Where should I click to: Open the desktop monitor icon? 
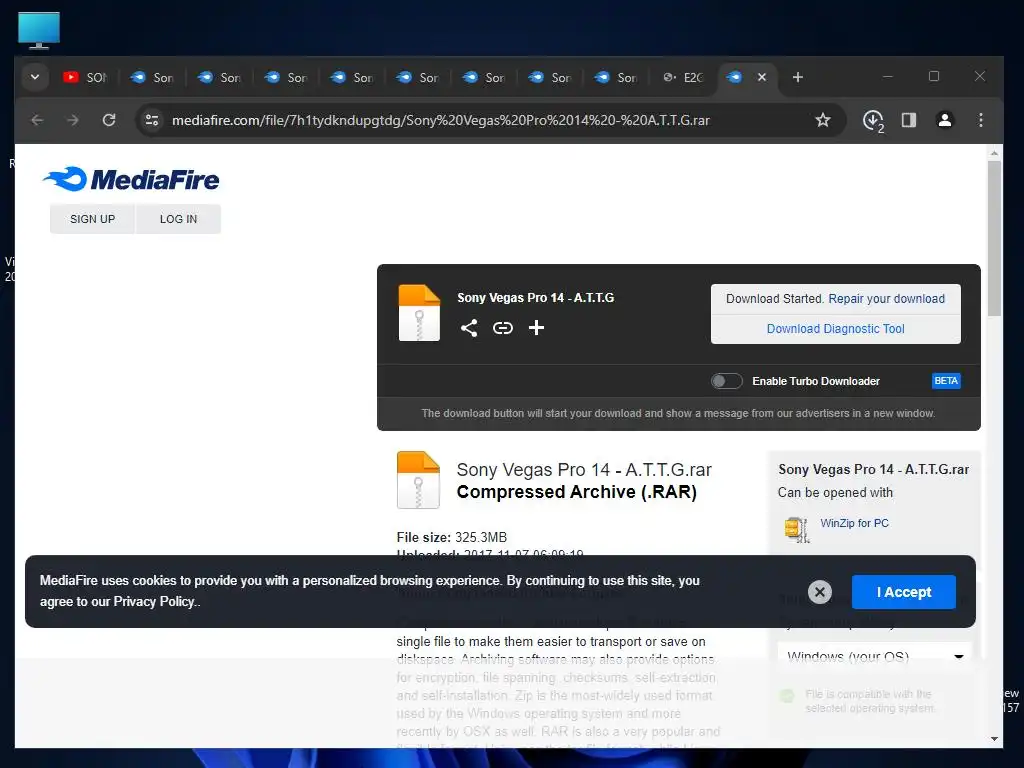point(39,30)
